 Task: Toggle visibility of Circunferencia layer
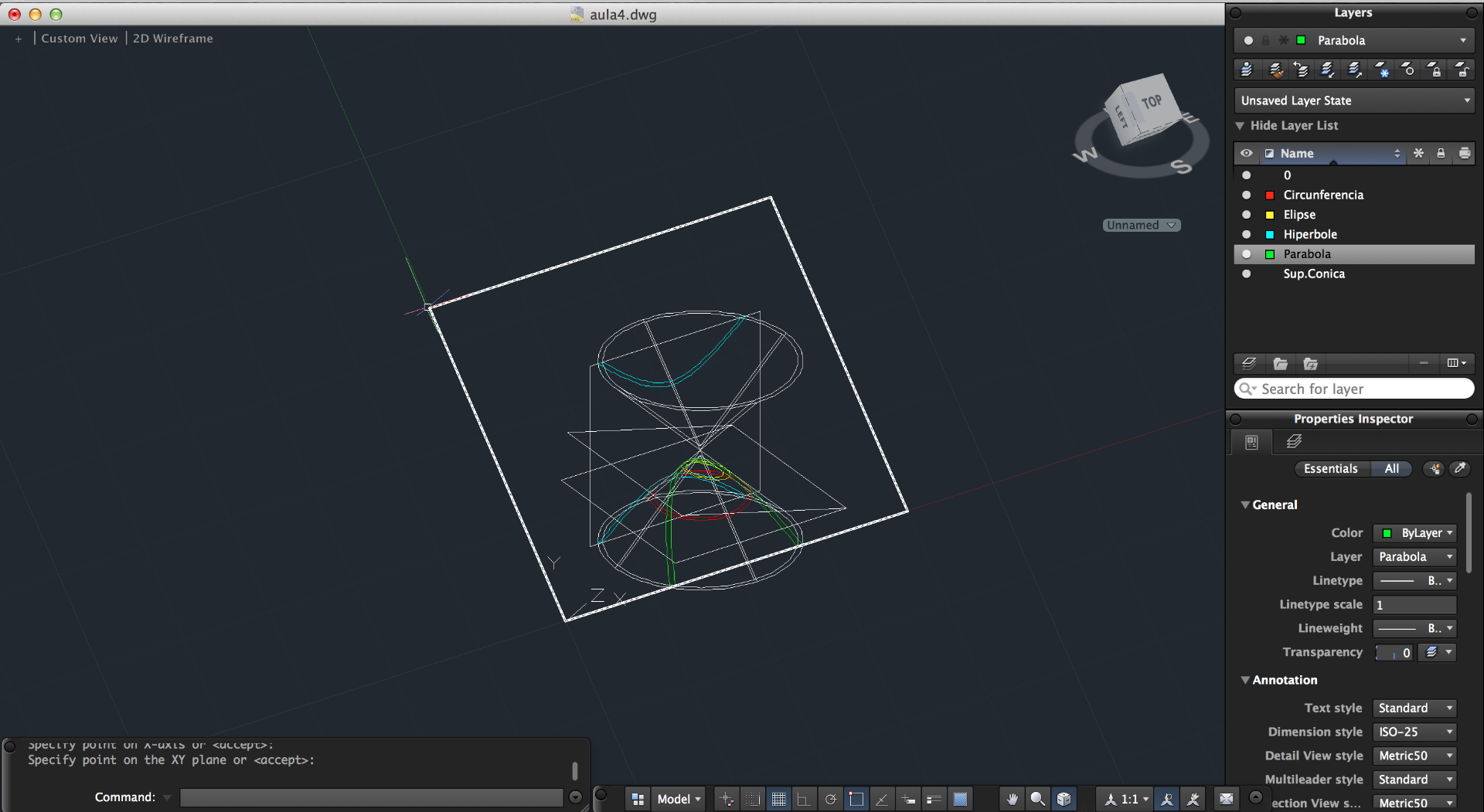click(x=1246, y=195)
